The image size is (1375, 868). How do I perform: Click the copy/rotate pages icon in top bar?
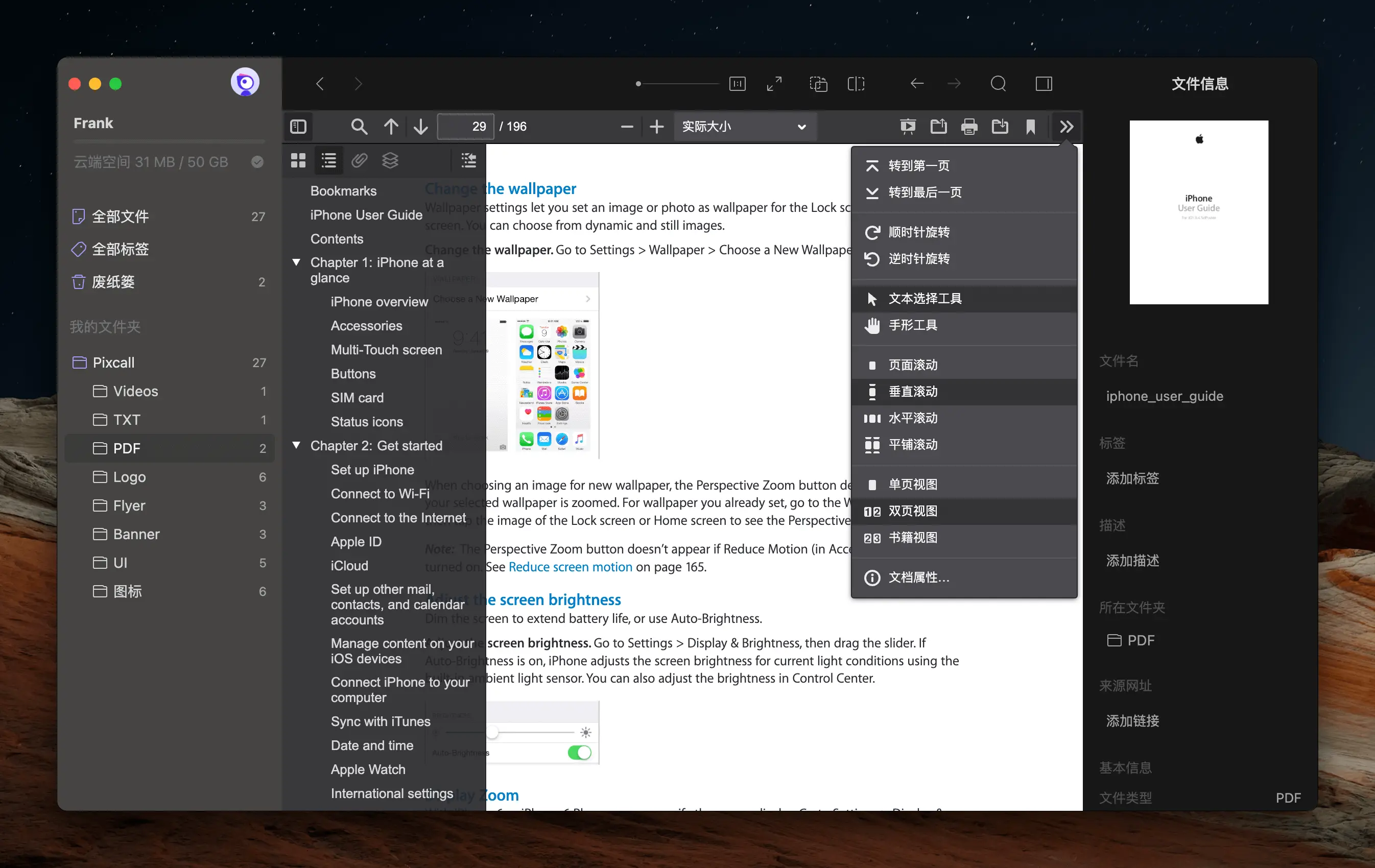(818, 84)
